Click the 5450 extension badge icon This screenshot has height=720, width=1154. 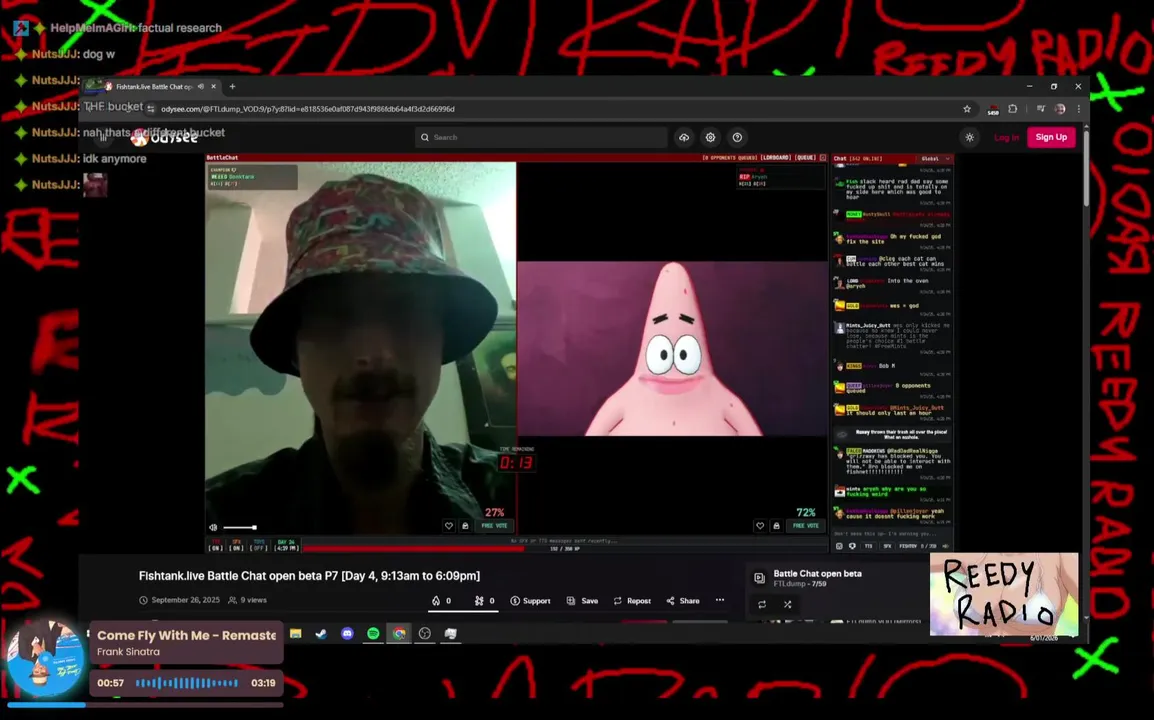pos(992,110)
